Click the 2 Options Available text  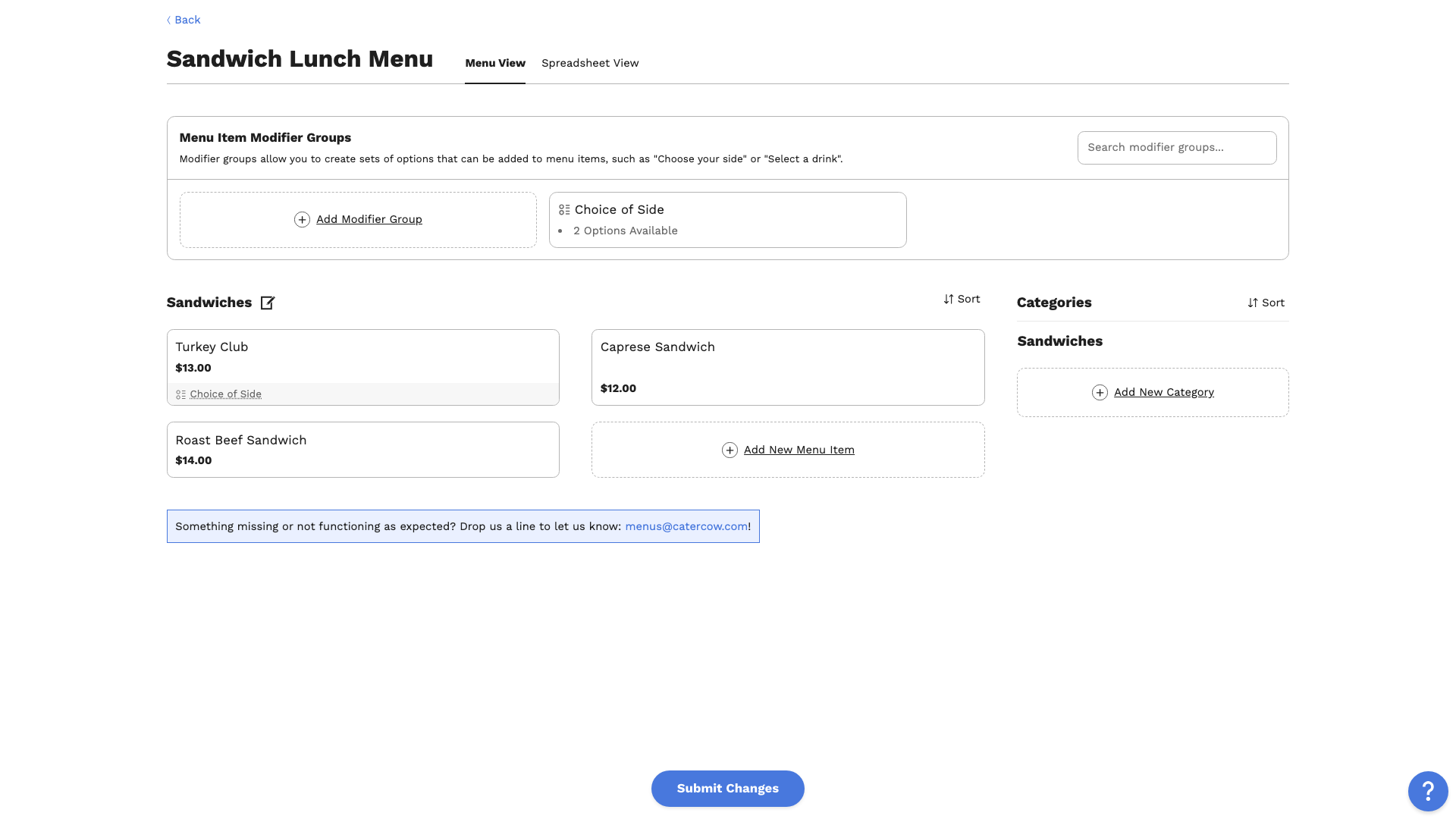point(626,231)
